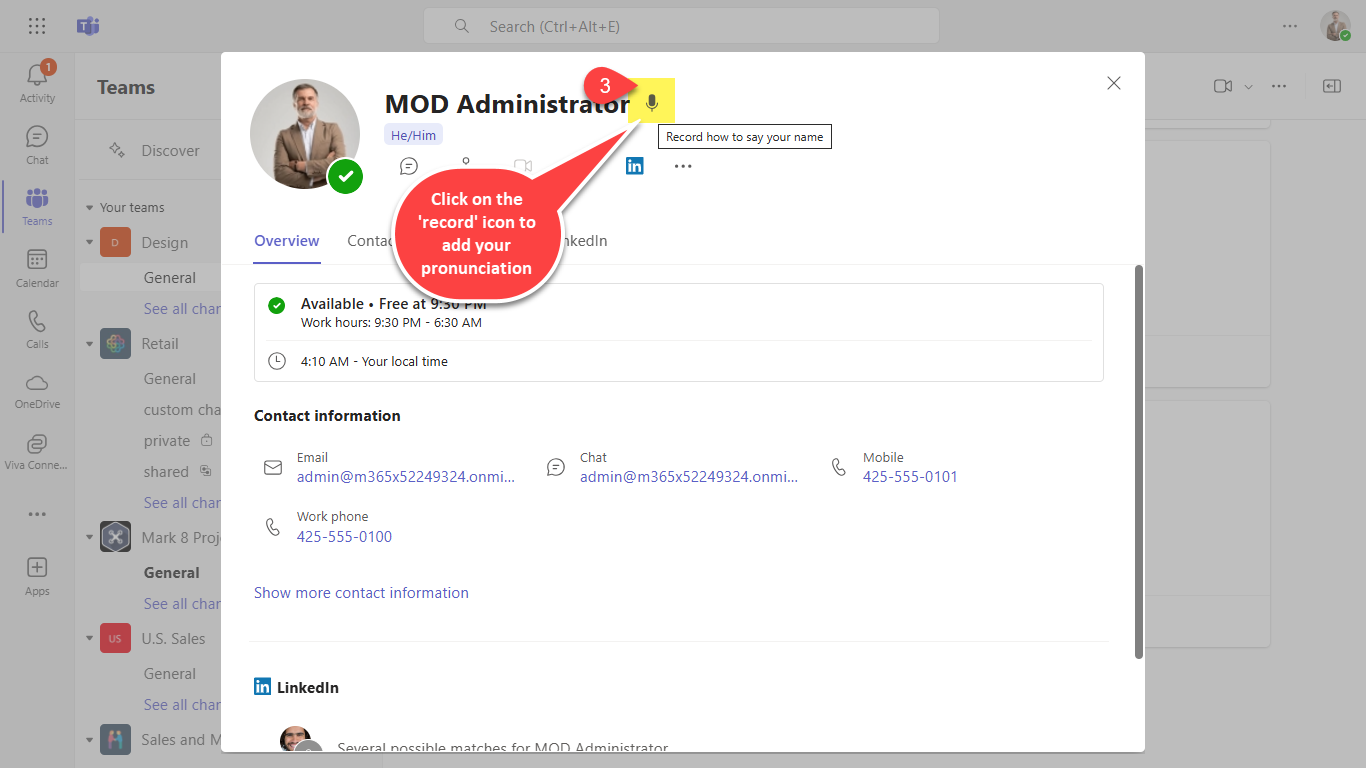Collapse the Retail team channels
The width and height of the screenshot is (1366, 768).
pyautogui.click(x=89, y=344)
